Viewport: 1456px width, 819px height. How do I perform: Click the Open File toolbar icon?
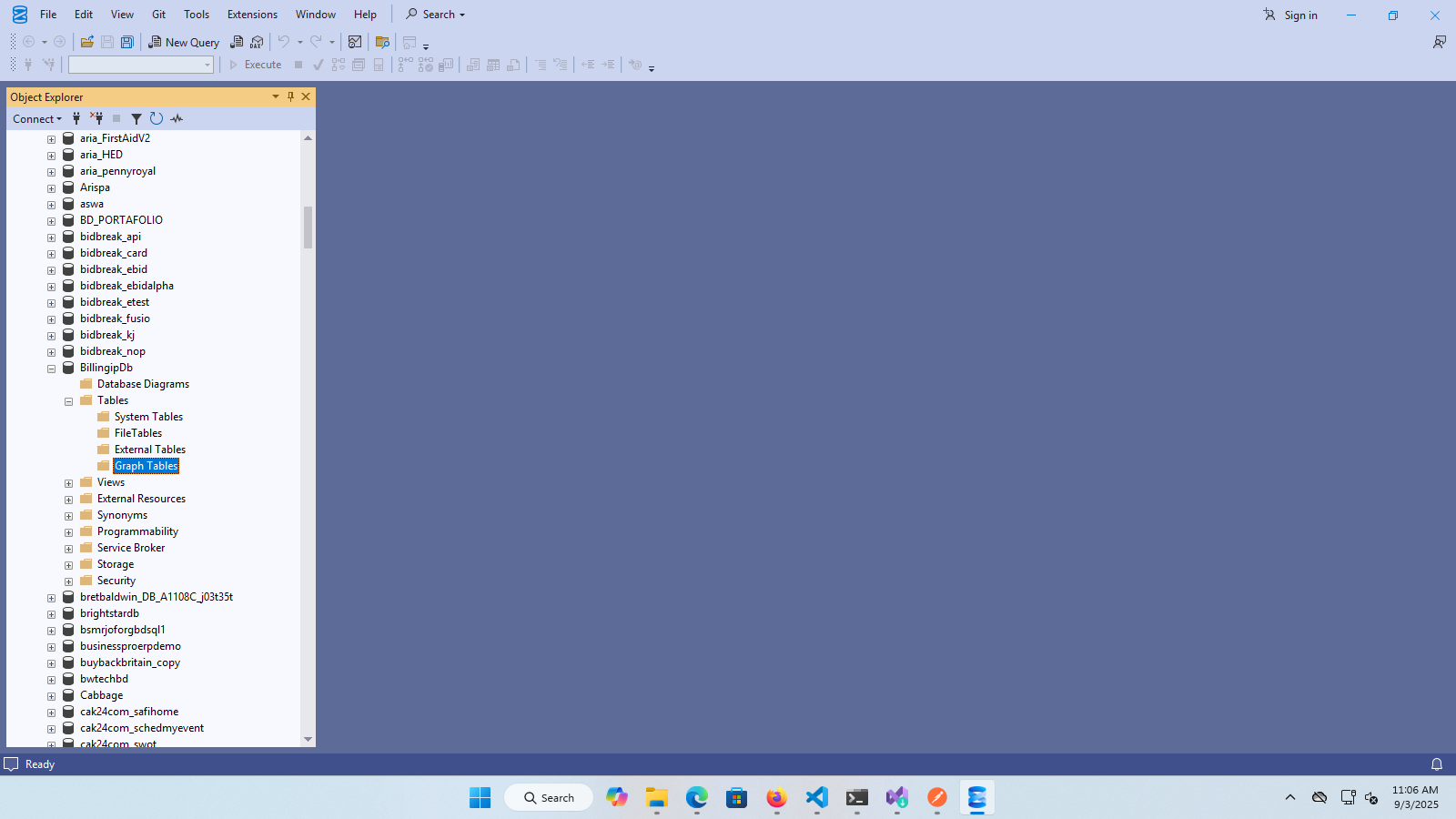point(87,42)
